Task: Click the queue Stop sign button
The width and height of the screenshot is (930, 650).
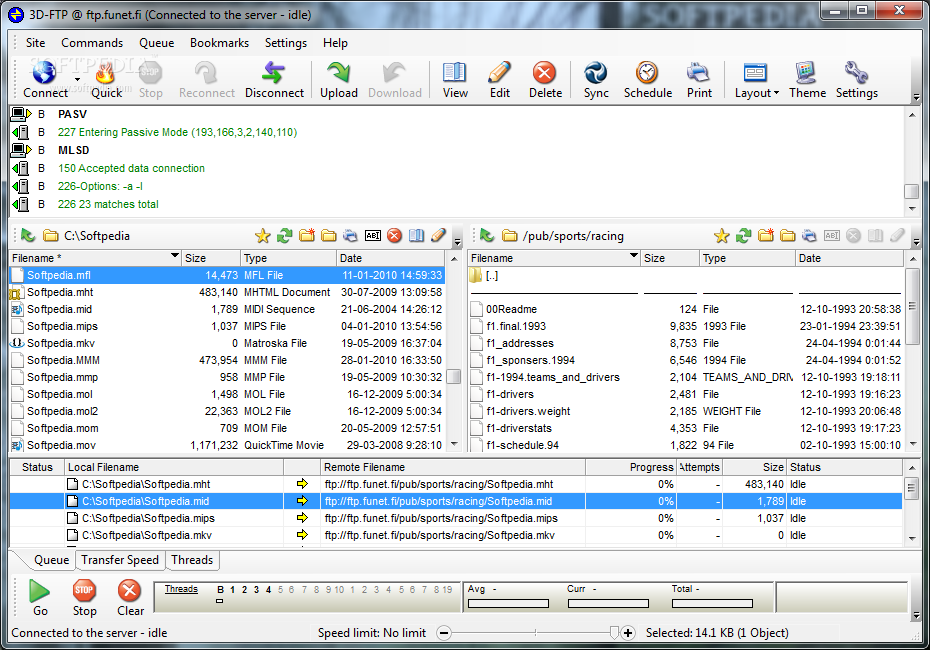Action: (x=84, y=591)
